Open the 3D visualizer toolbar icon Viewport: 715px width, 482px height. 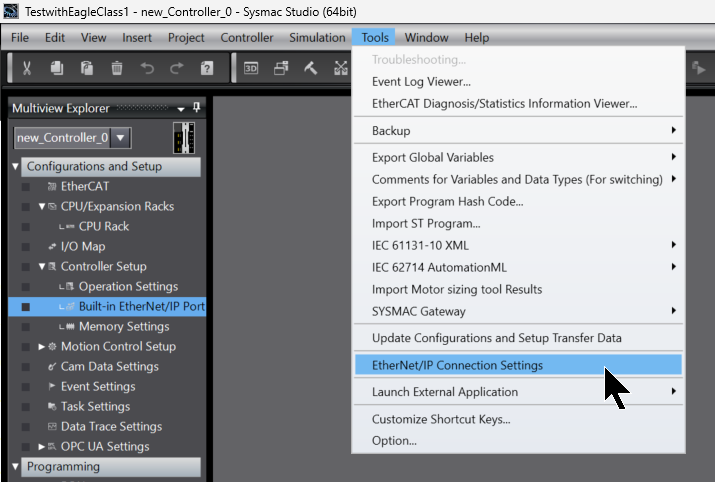tap(251, 68)
